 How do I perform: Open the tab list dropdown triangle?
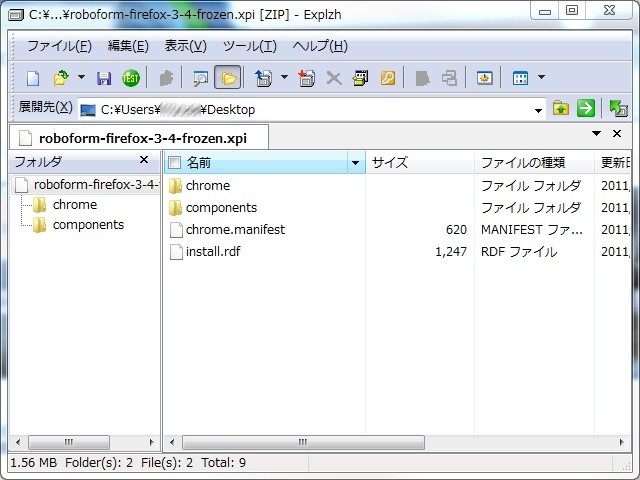coord(596,133)
